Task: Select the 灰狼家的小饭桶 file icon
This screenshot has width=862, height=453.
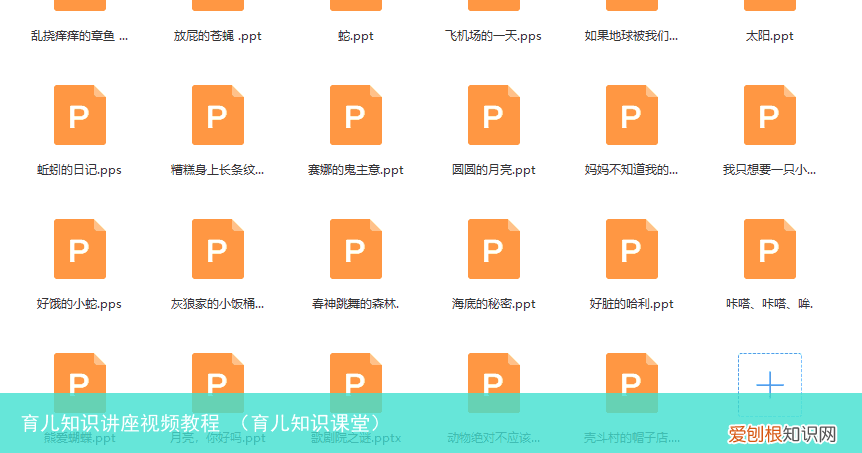Action: (218, 249)
